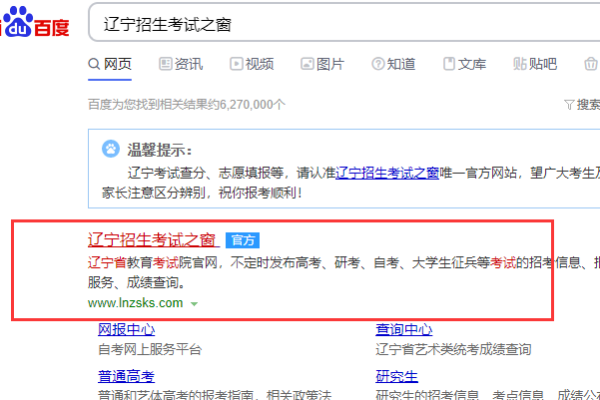Screen dimensions: 600x400
Task: Click the result snippet starting 辽宁省教育考试院官网
Action: coord(344,273)
